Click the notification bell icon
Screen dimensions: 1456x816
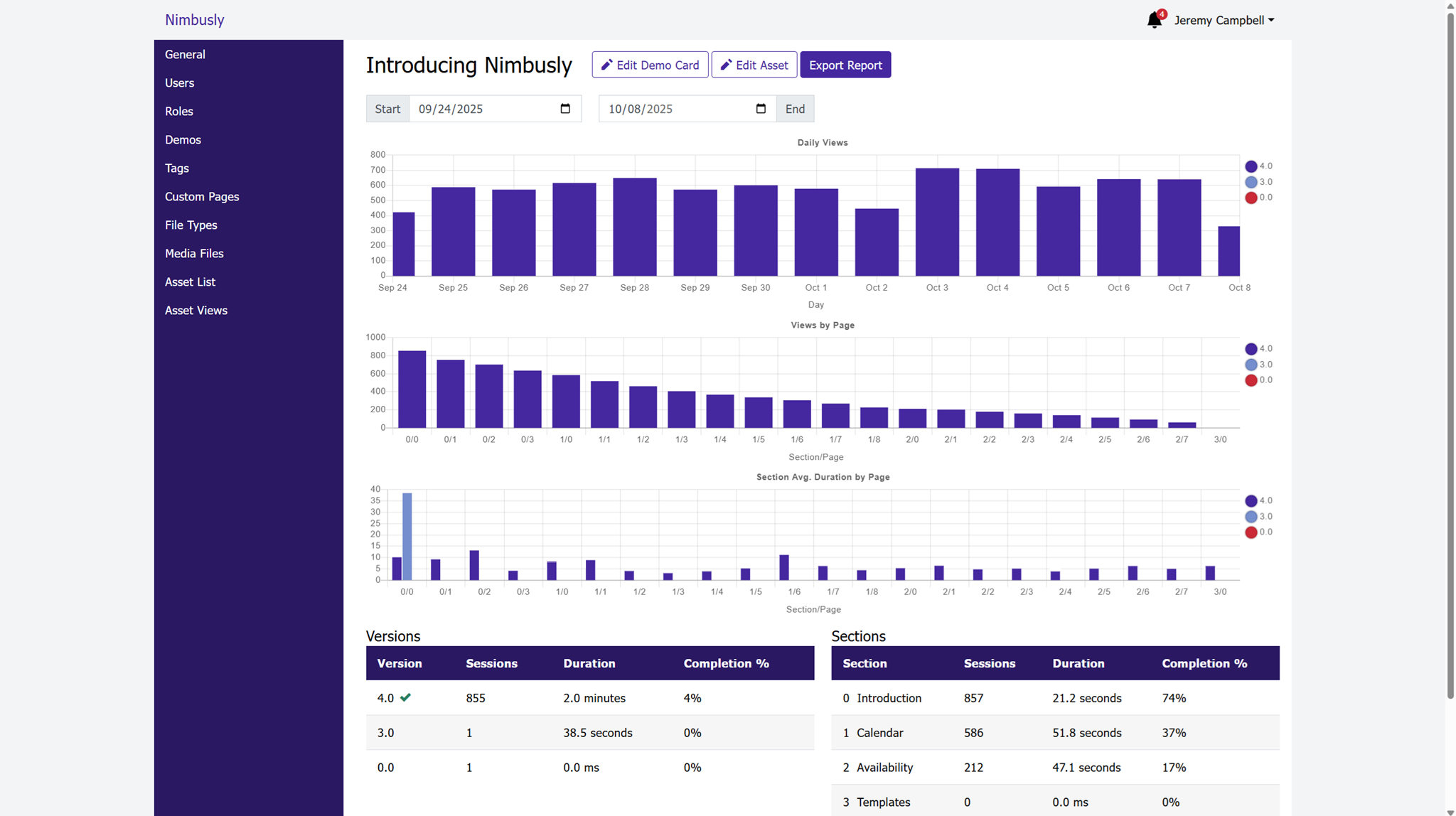tap(1154, 19)
